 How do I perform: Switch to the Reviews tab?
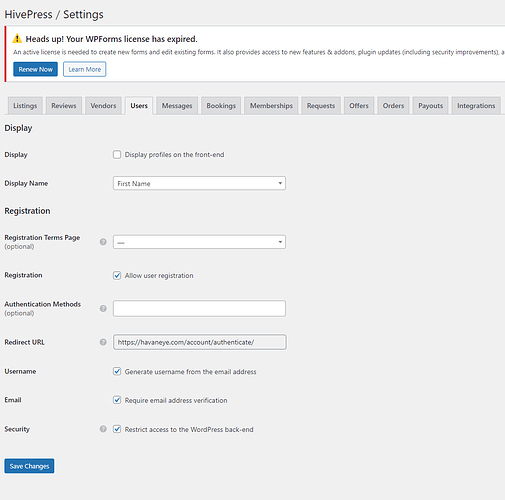(x=64, y=106)
